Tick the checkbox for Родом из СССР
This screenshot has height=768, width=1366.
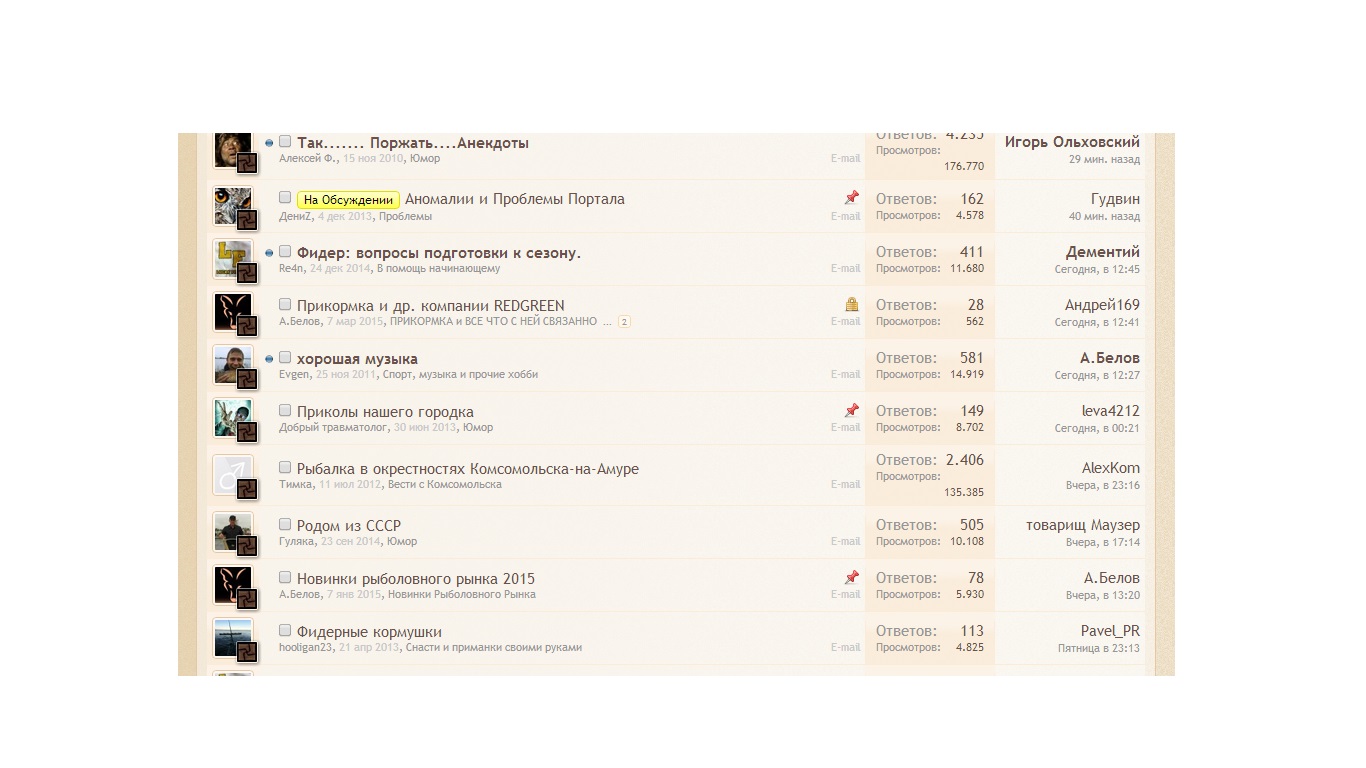coord(285,524)
